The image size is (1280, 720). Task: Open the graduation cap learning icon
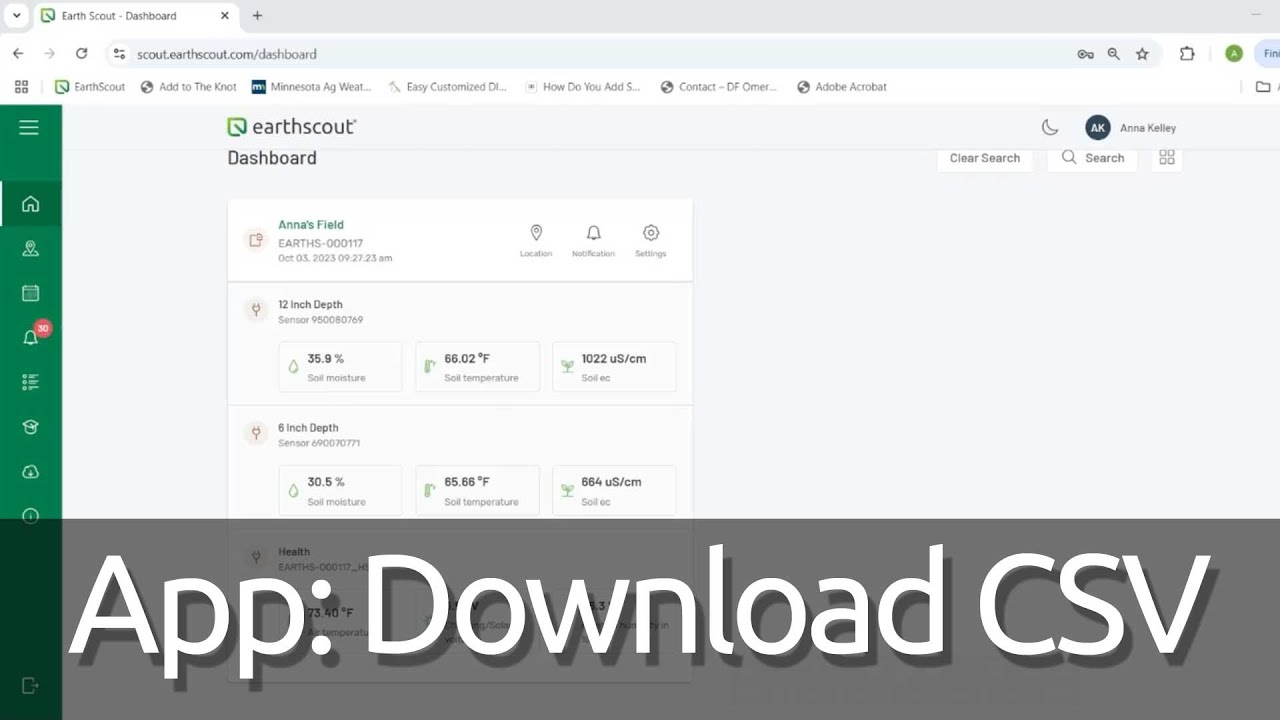coord(30,427)
